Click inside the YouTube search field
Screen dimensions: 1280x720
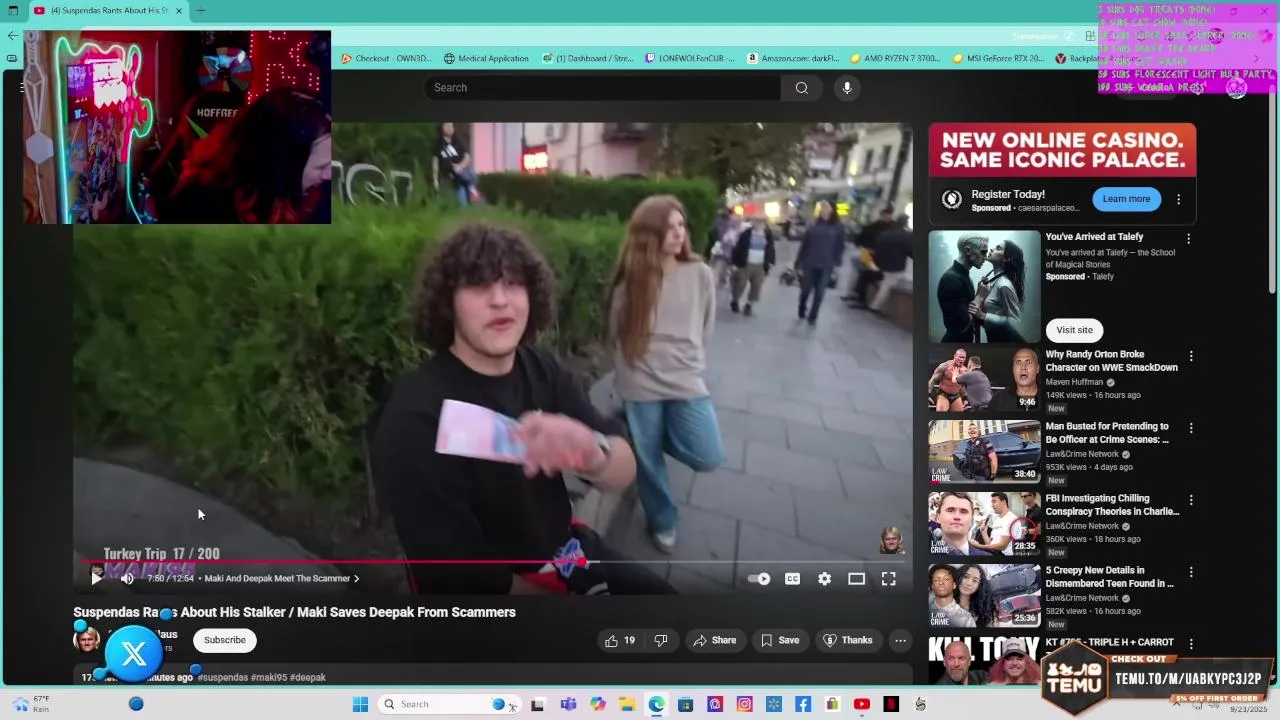(x=603, y=88)
